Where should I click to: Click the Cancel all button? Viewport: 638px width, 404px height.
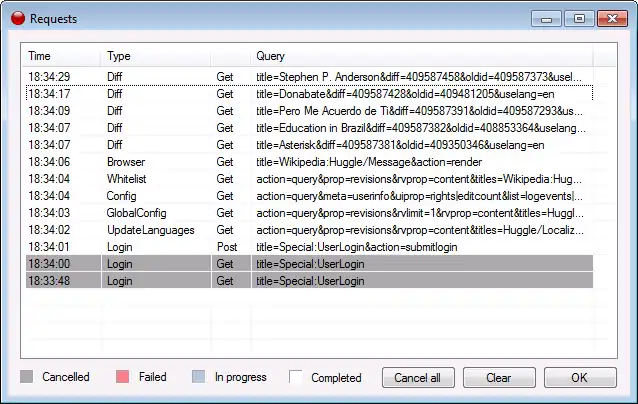tap(417, 378)
